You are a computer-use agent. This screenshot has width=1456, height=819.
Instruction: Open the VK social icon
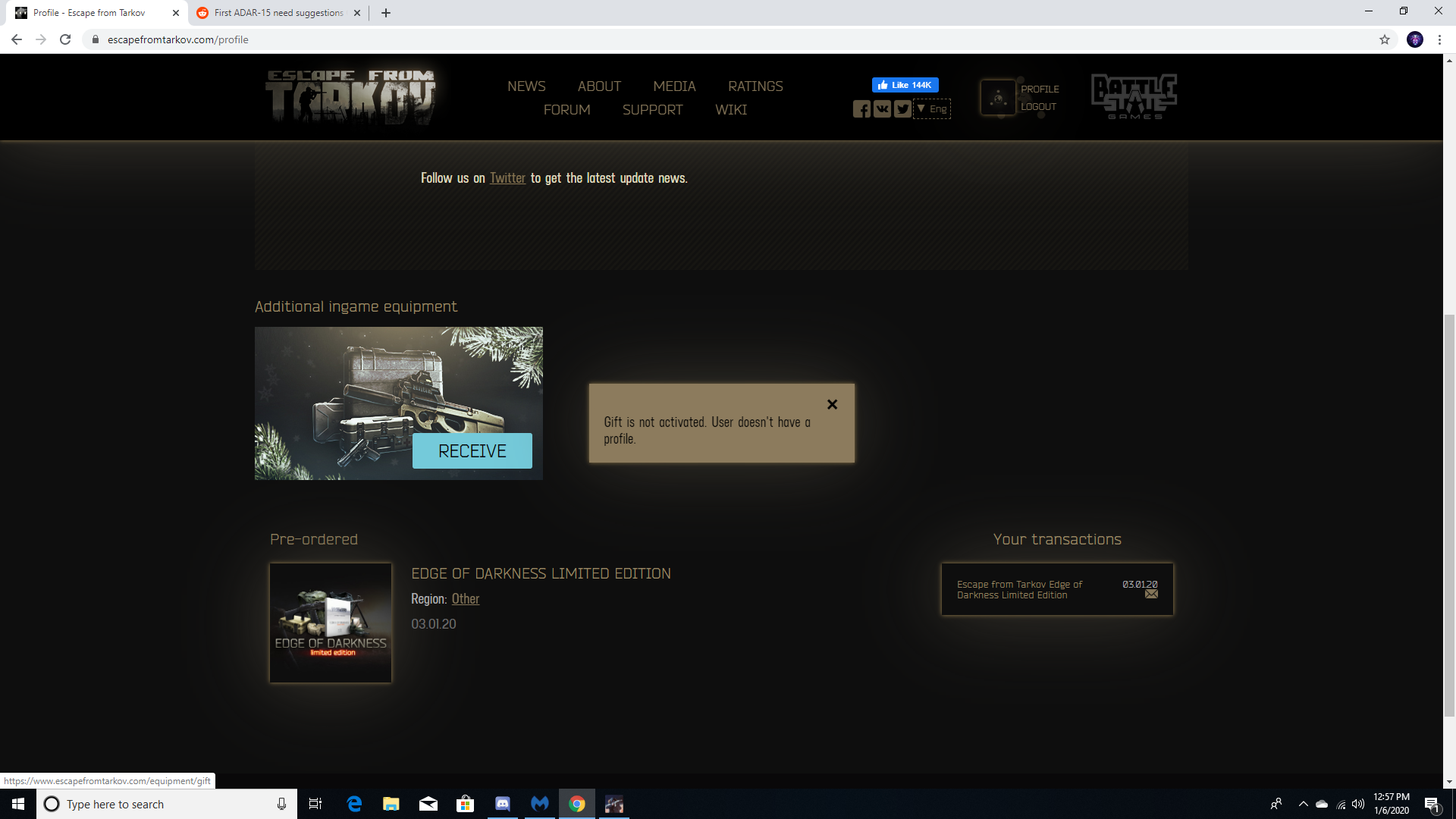click(x=882, y=109)
